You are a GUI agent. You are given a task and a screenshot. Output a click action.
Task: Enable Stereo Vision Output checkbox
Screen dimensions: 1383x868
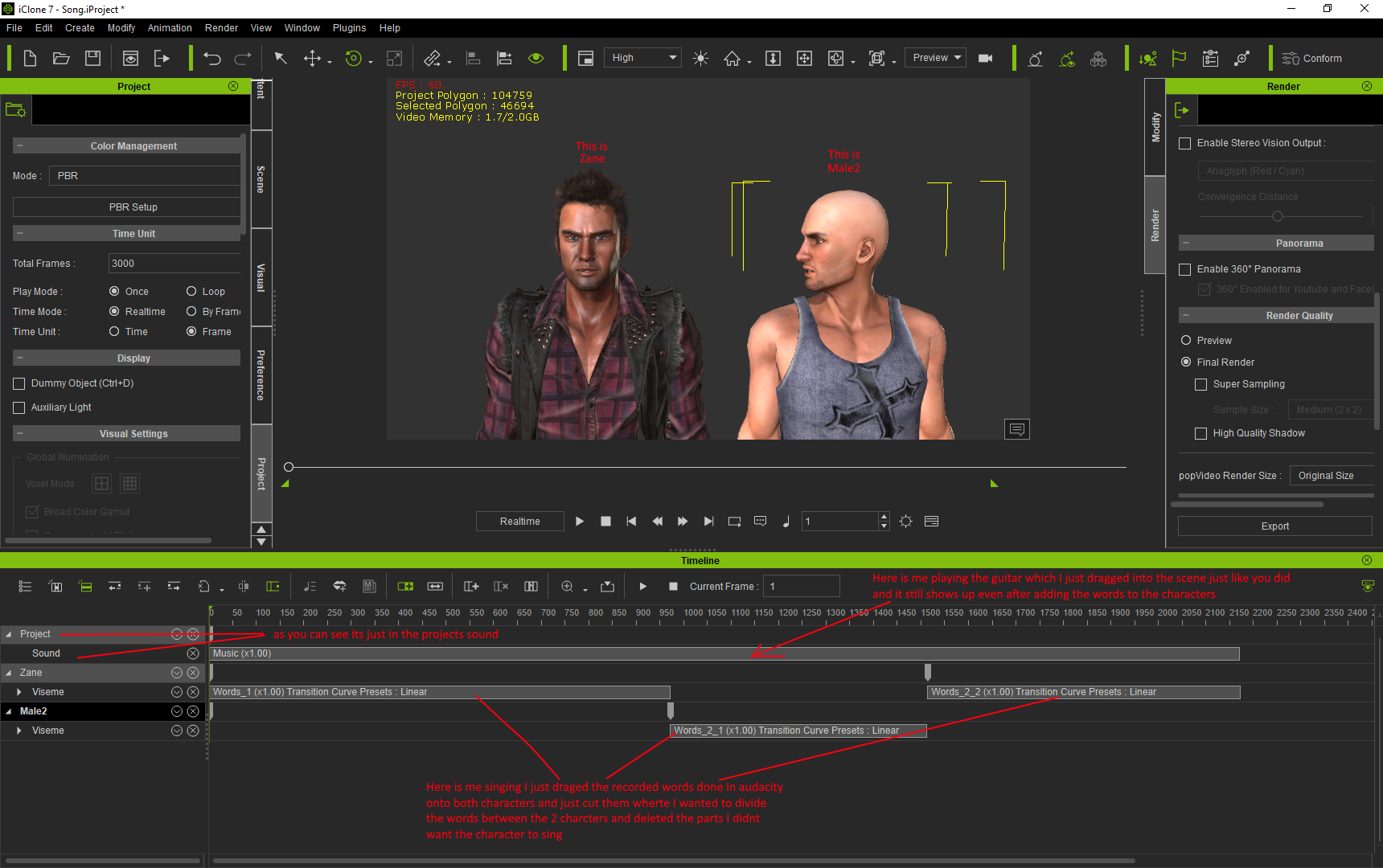point(1184,144)
